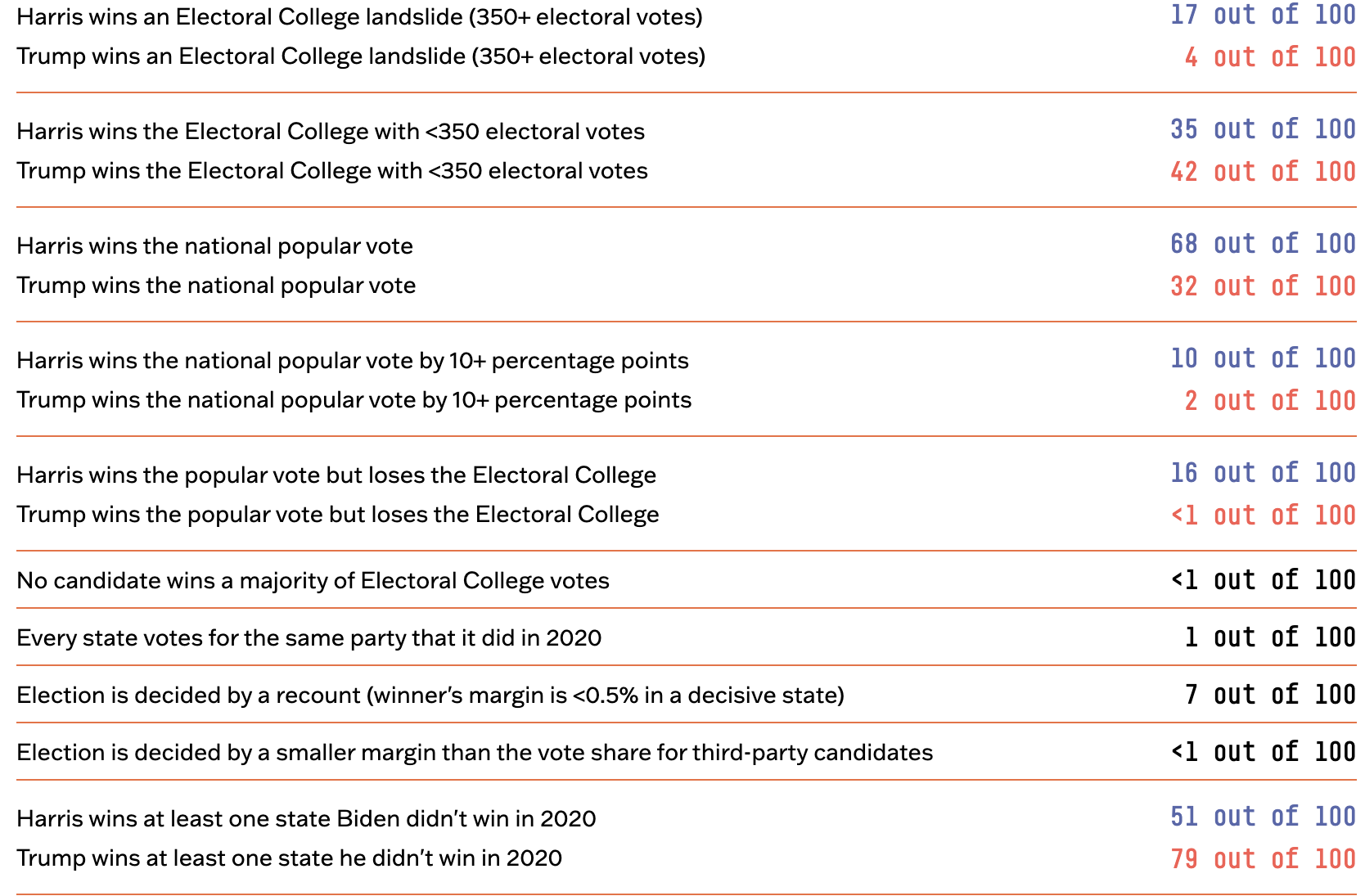Click the '68 out of 100' value
This screenshot has width=1365, height=896.
coord(1263,244)
